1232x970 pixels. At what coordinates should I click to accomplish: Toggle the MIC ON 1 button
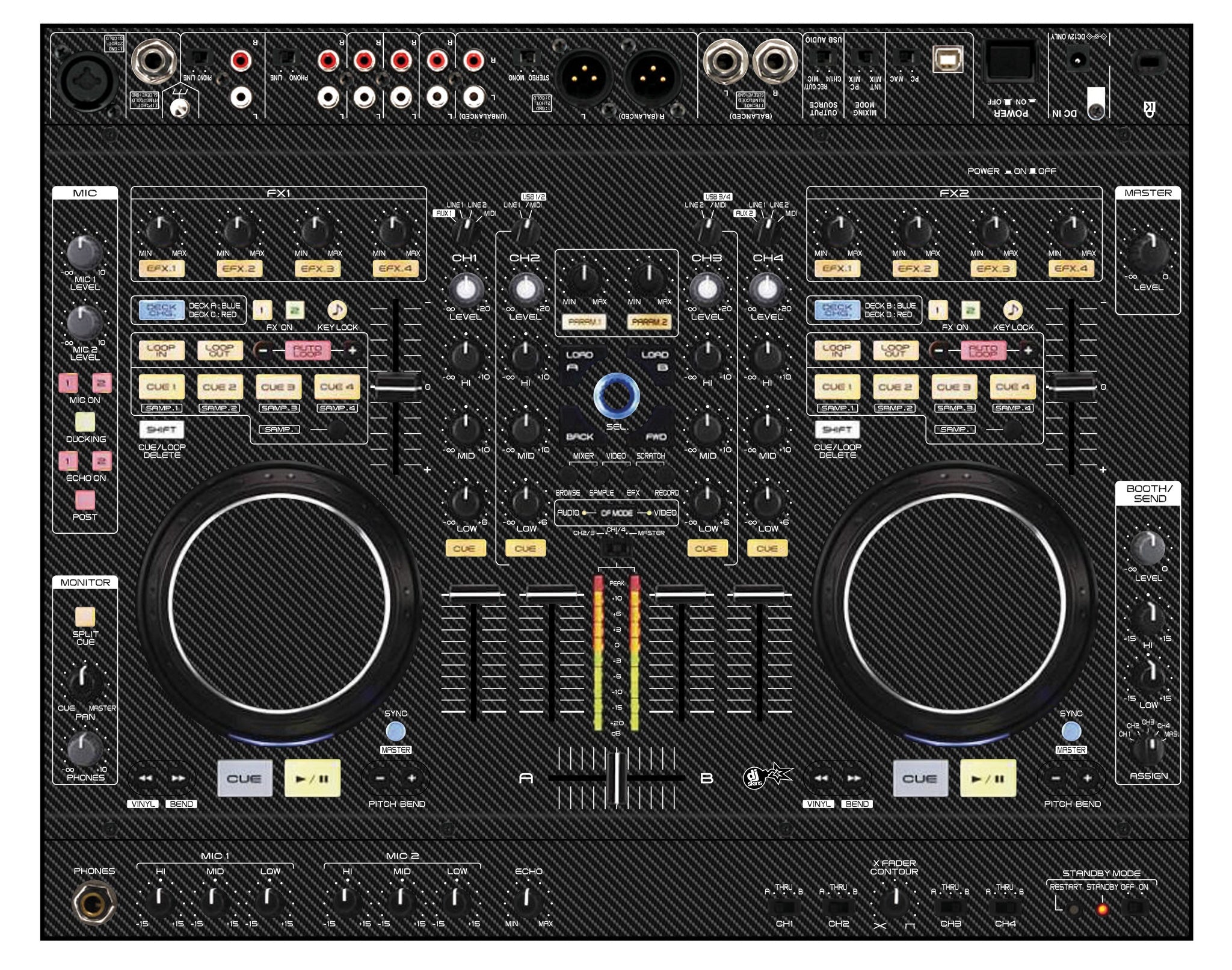tap(68, 383)
